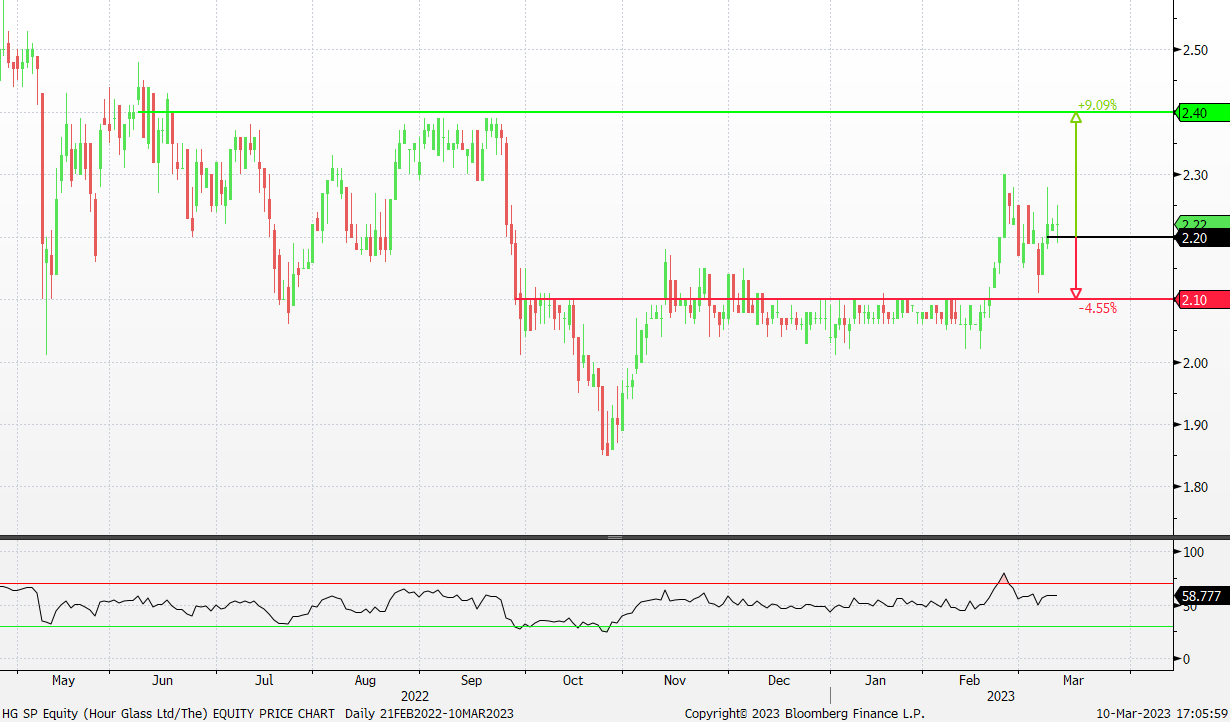Click the Oct label on date axis
The height and width of the screenshot is (722, 1230).
pyautogui.click(x=573, y=681)
